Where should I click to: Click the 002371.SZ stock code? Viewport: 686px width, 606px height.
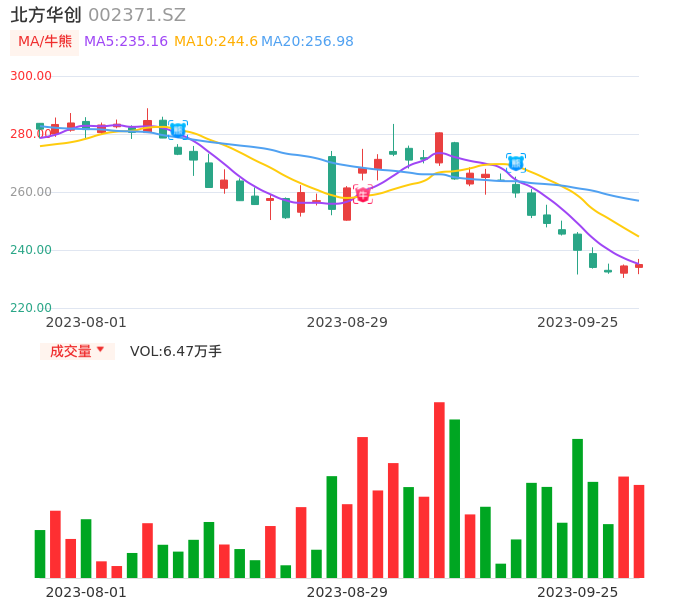[137, 15]
